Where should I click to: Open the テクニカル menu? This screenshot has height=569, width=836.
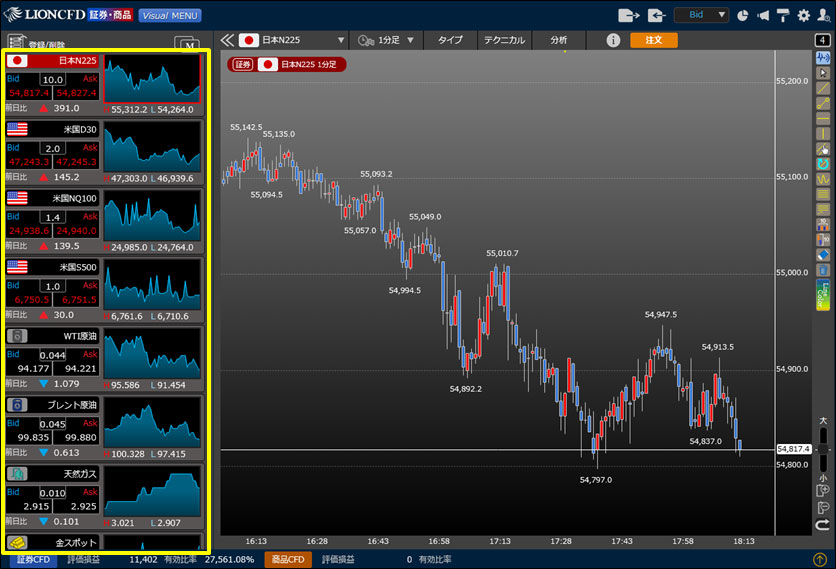[504, 41]
